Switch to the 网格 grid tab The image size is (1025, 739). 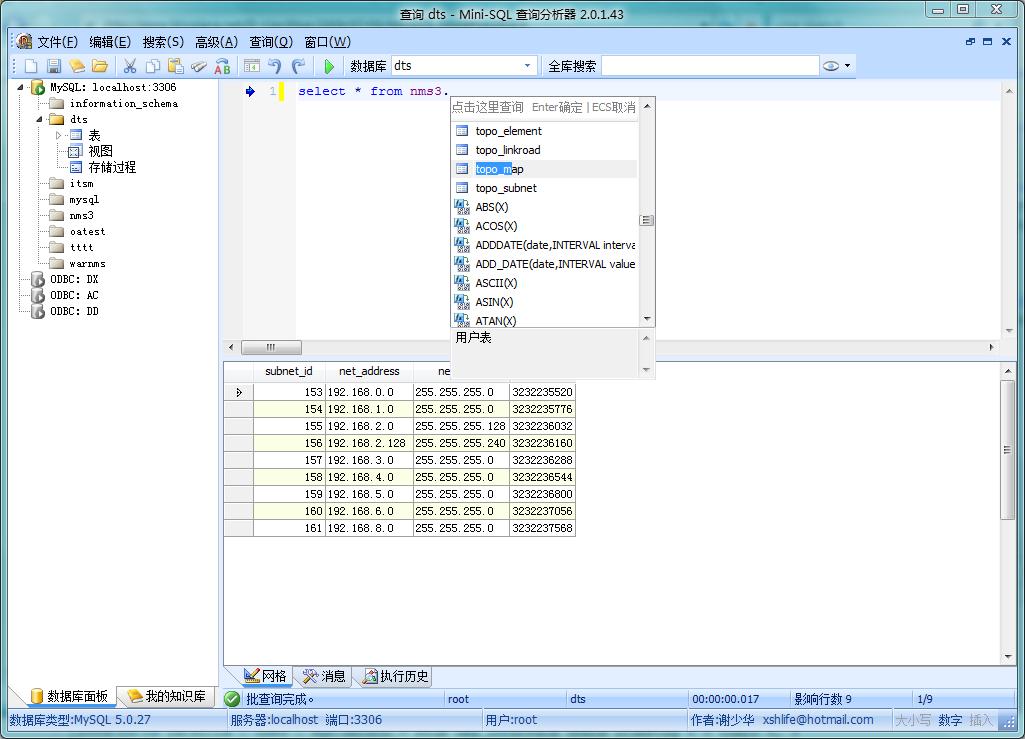(x=265, y=676)
